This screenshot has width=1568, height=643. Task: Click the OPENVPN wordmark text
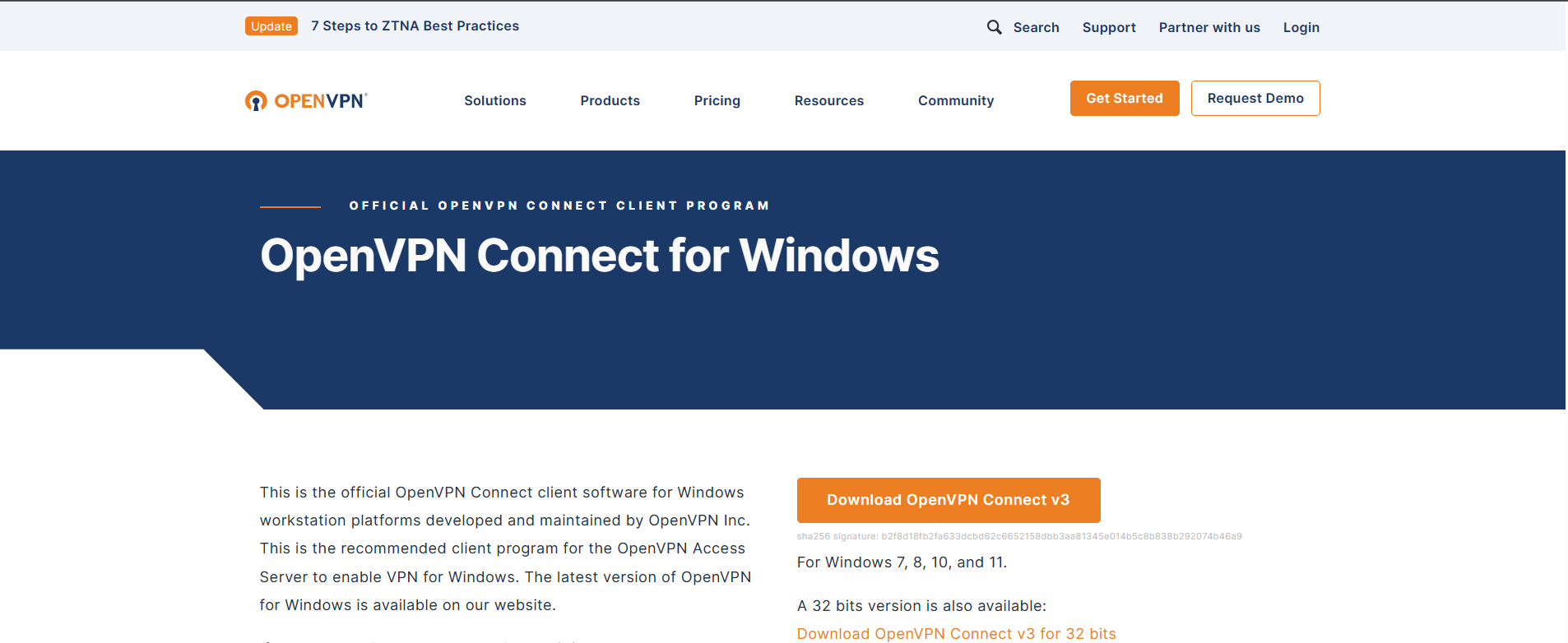tap(320, 101)
